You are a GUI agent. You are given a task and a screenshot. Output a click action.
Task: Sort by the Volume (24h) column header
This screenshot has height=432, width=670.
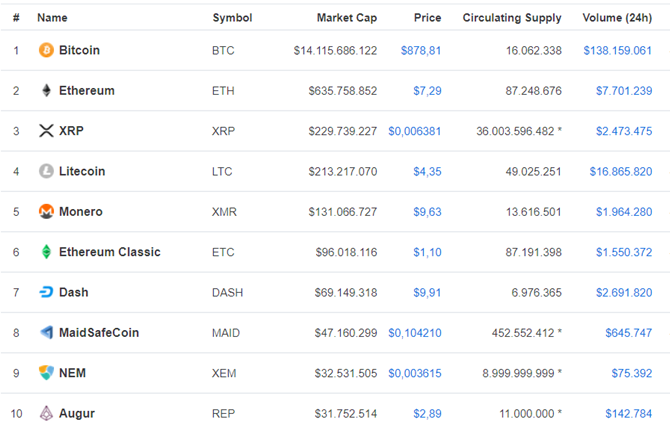point(617,18)
